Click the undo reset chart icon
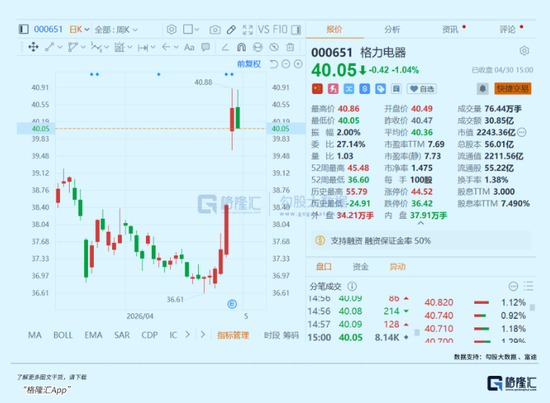The height and width of the screenshot is (403, 550). [274, 64]
